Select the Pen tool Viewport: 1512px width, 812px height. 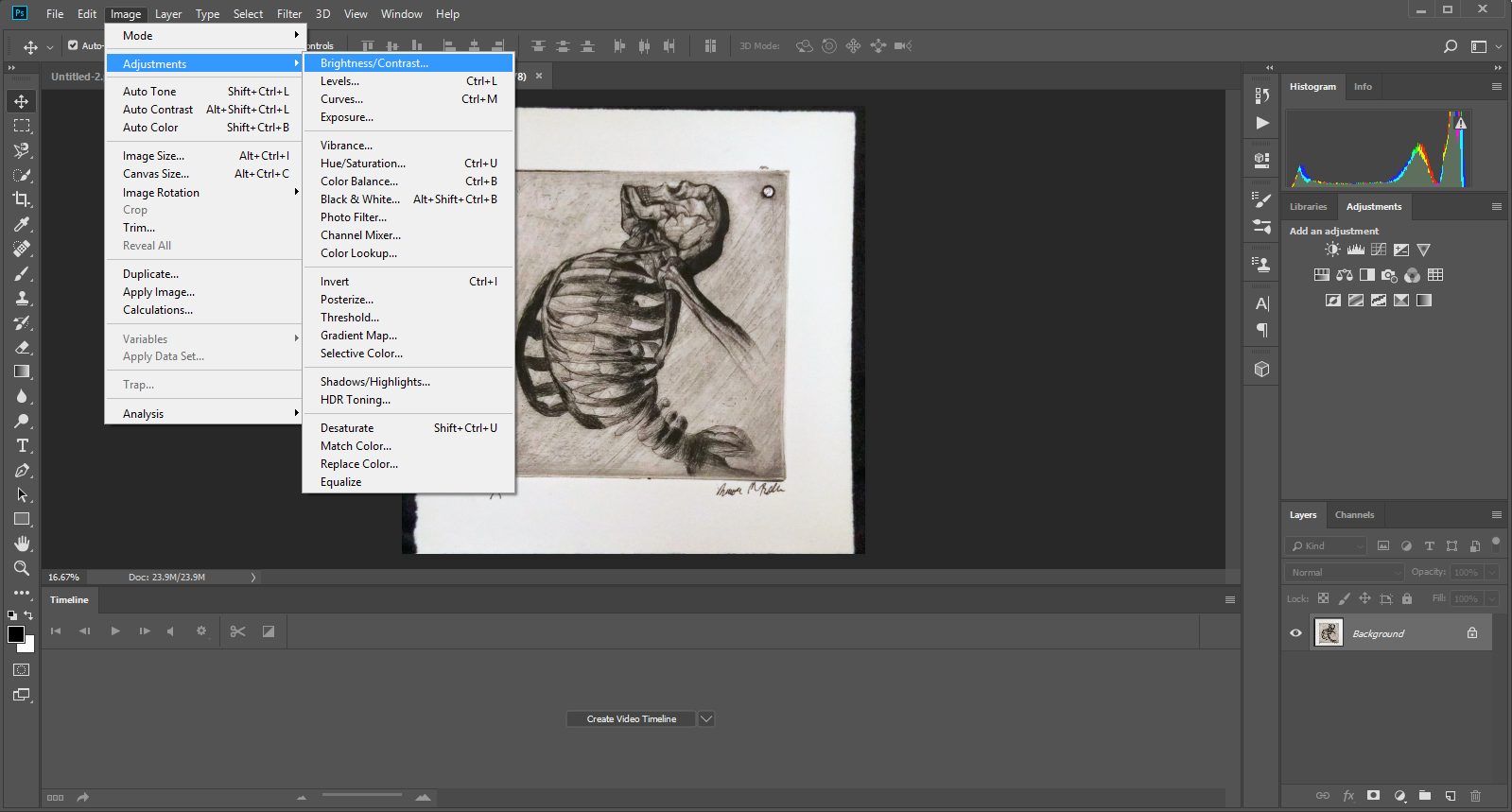[x=22, y=470]
